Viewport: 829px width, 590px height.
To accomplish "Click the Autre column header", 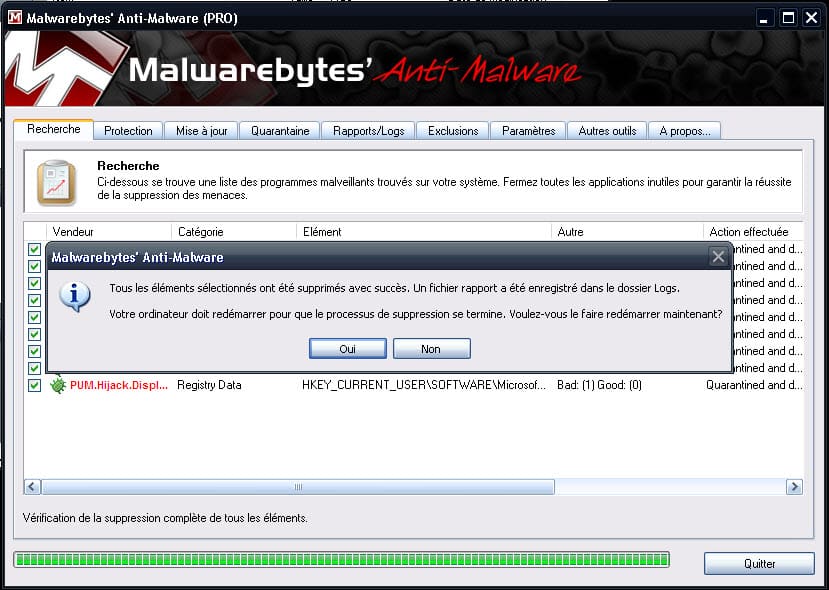I will (x=628, y=232).
